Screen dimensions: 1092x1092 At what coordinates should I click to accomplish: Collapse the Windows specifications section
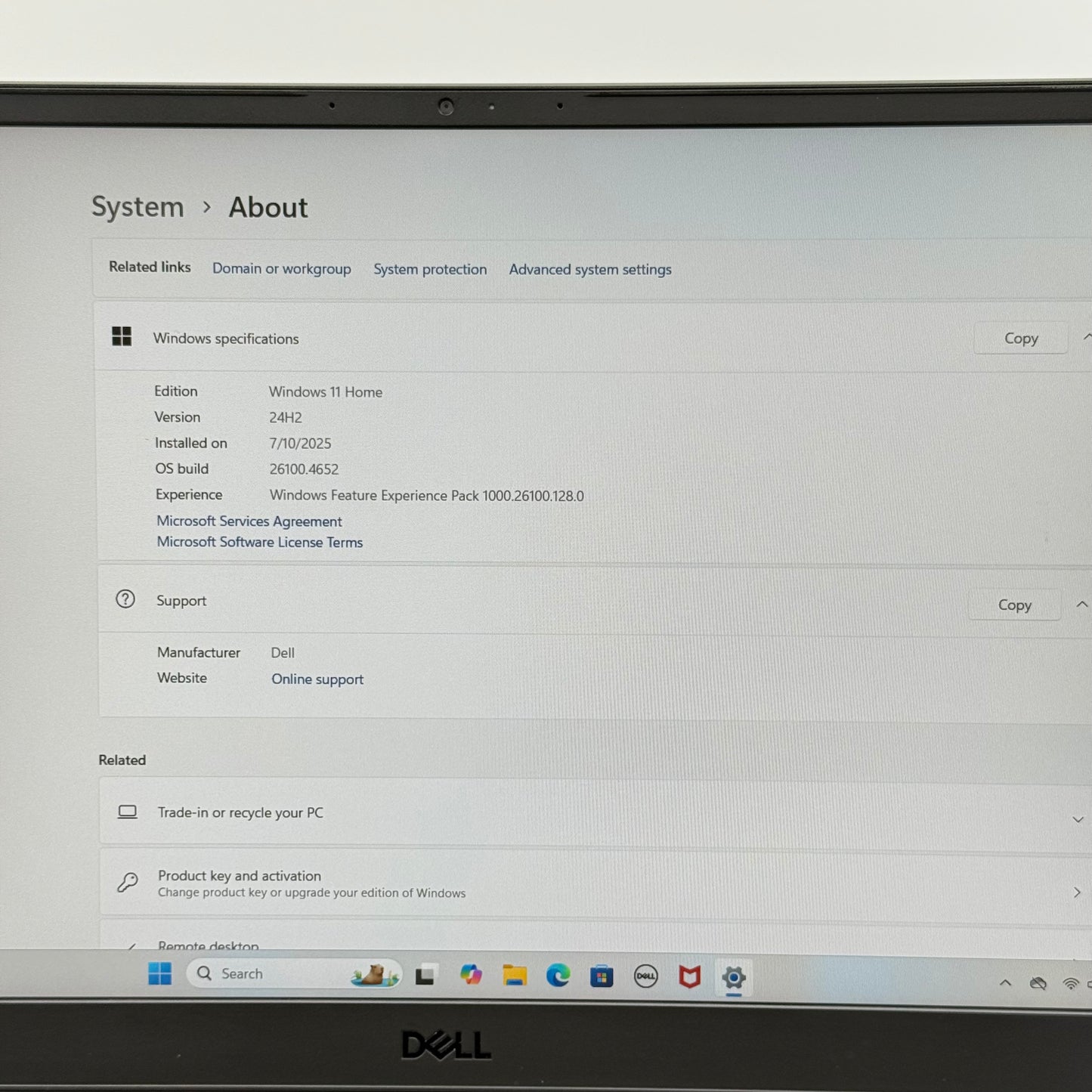(1087, 337)
